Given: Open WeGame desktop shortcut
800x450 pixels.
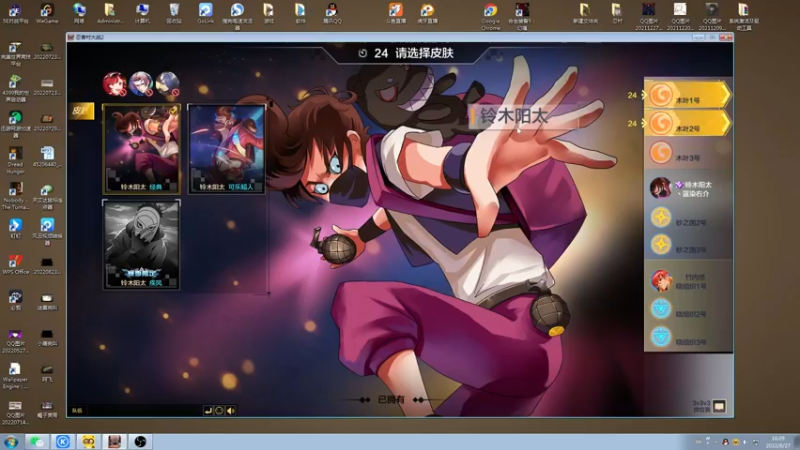Looking at the screenshot, I should click(x=47, y=13).
